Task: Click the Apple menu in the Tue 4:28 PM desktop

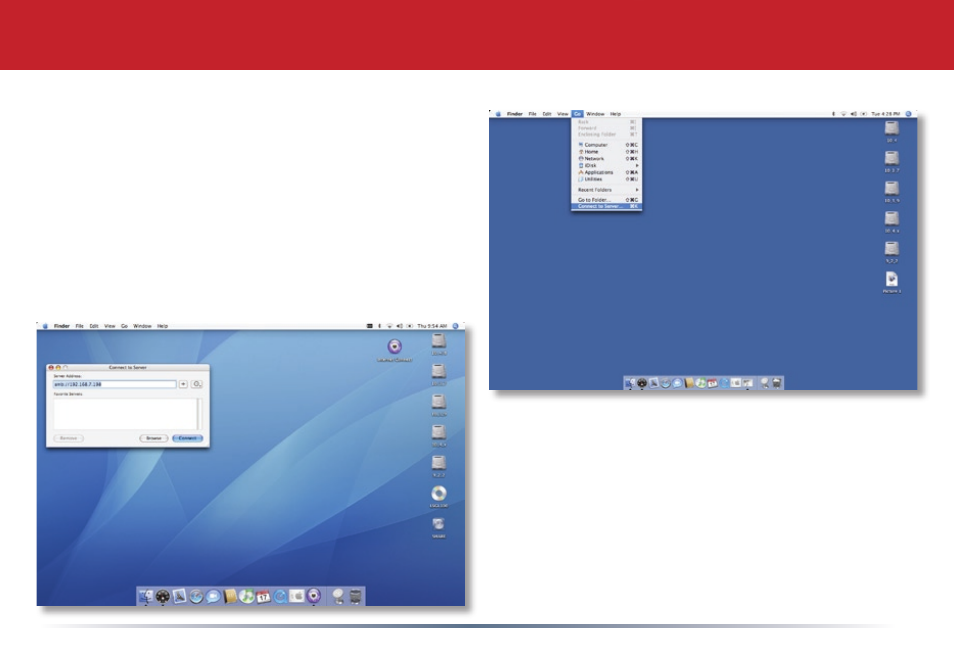Action: coord(498,114)
